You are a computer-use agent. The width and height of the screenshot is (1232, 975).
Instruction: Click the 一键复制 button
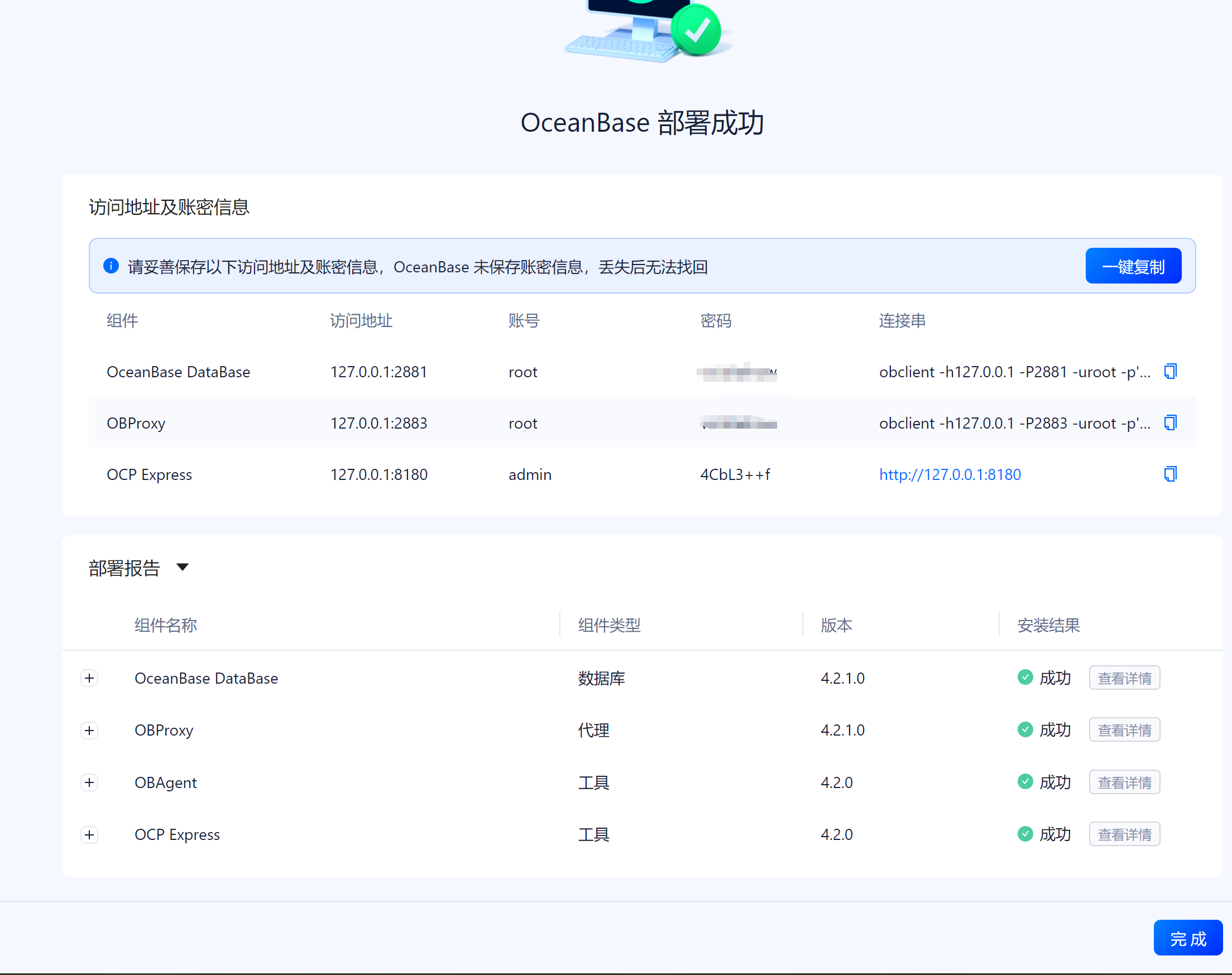1133,266
